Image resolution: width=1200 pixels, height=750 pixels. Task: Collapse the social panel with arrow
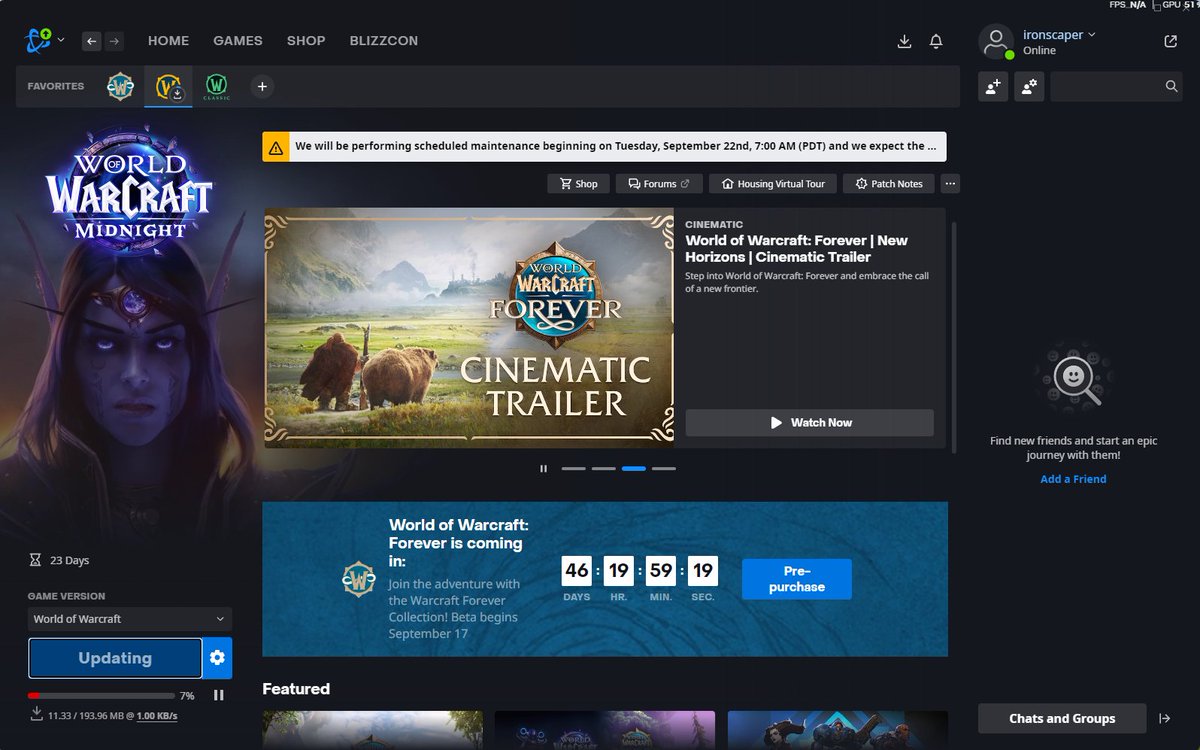tap(1165, 718)
